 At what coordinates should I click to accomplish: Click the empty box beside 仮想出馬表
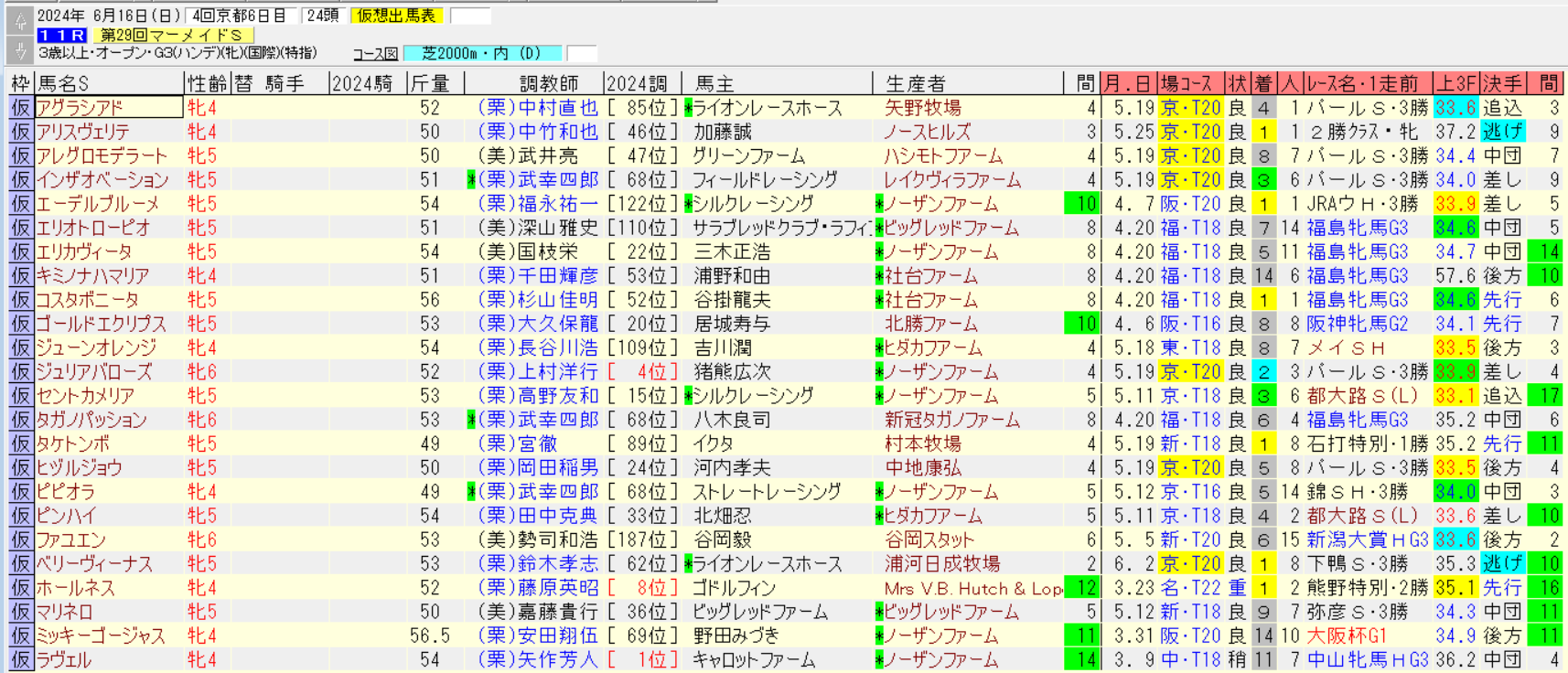click(x=470, y=16)
